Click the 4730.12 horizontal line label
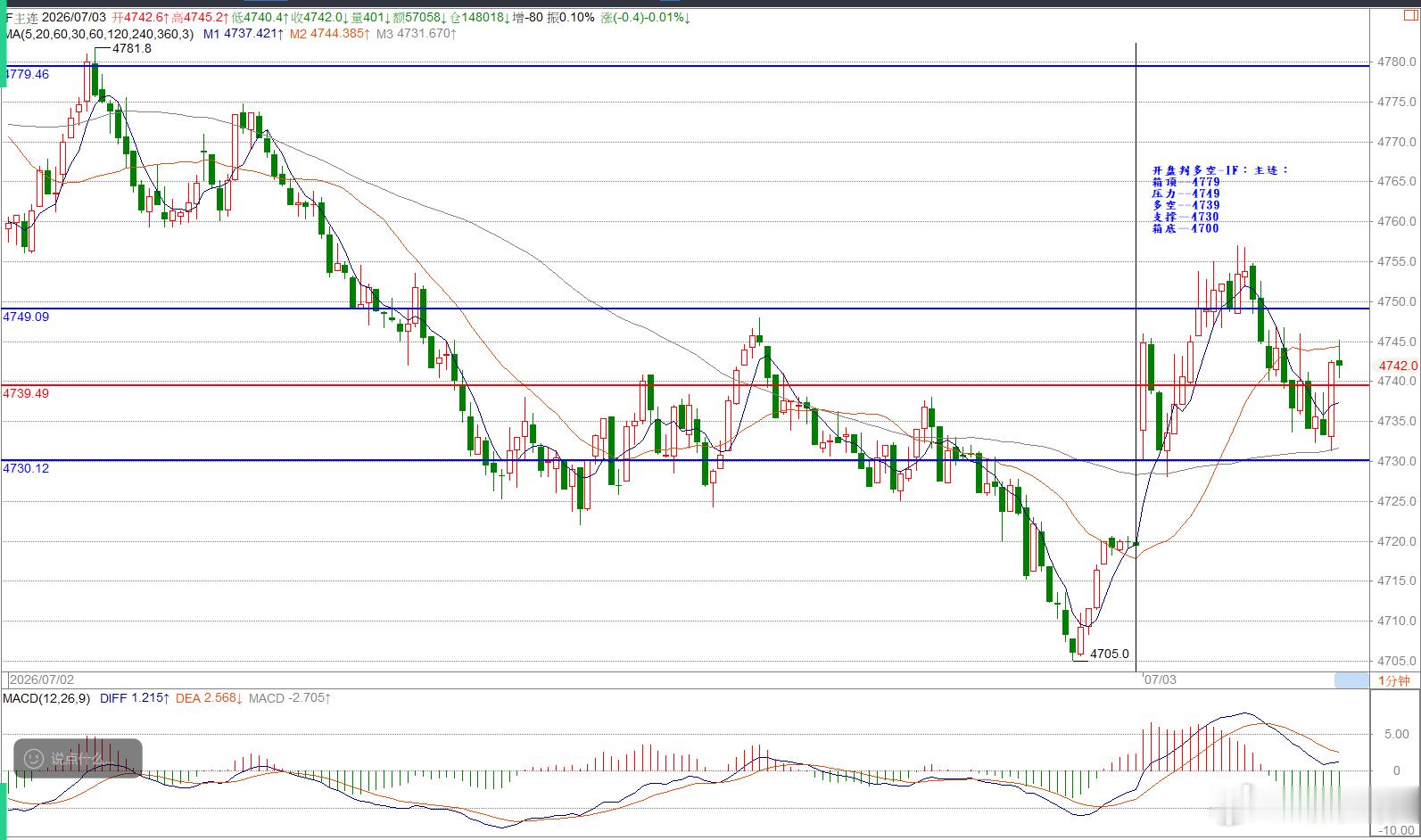This screenshot has height=840, width=1421. (27, 468)
